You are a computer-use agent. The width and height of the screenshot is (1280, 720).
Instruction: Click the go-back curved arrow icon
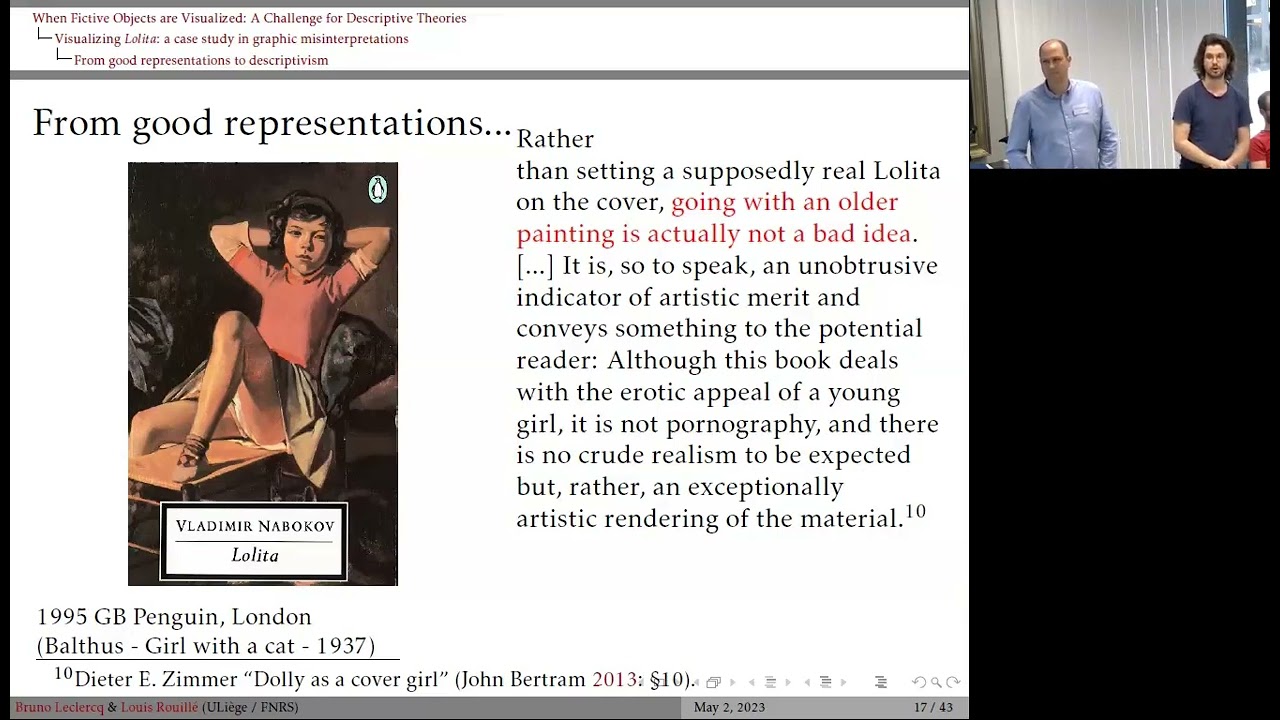point(919,682)
